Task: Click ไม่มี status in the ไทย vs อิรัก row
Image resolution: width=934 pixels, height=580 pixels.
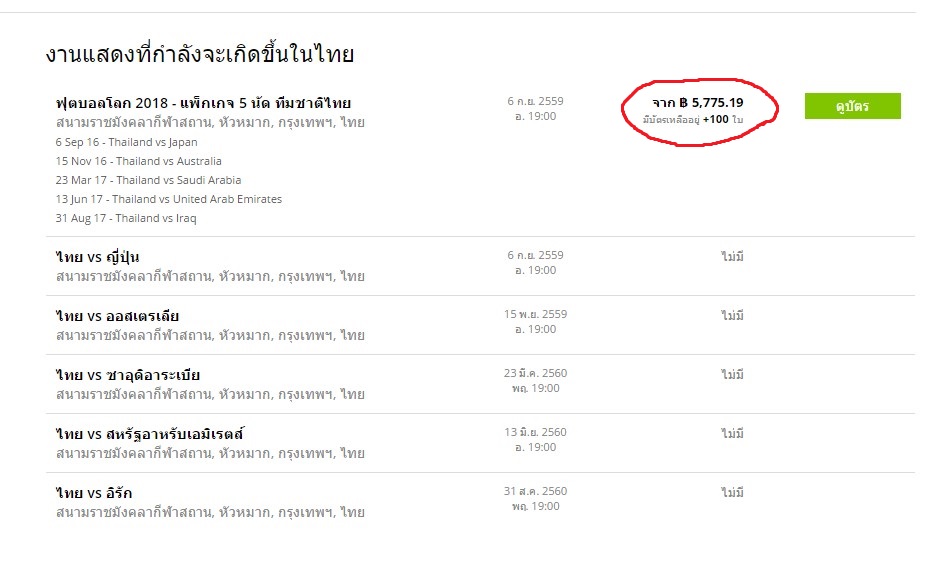Action: coord(732,493)
